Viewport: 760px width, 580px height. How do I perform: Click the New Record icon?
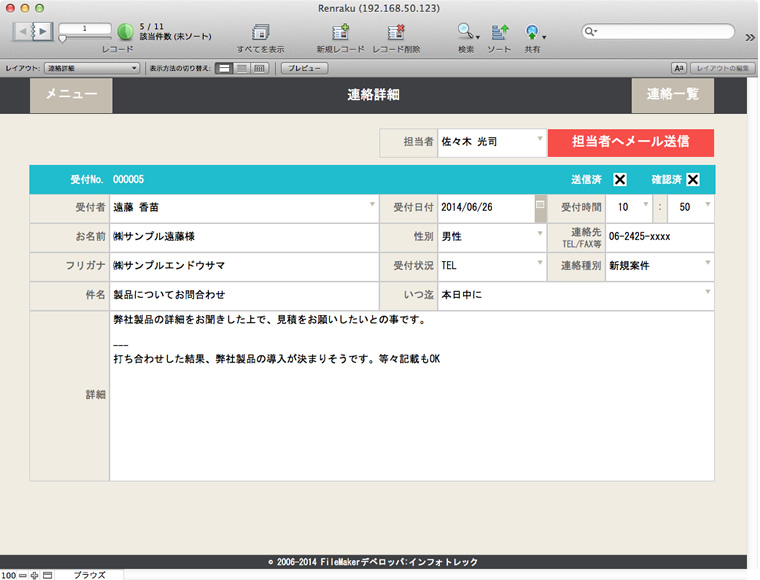tap(340, 33)
